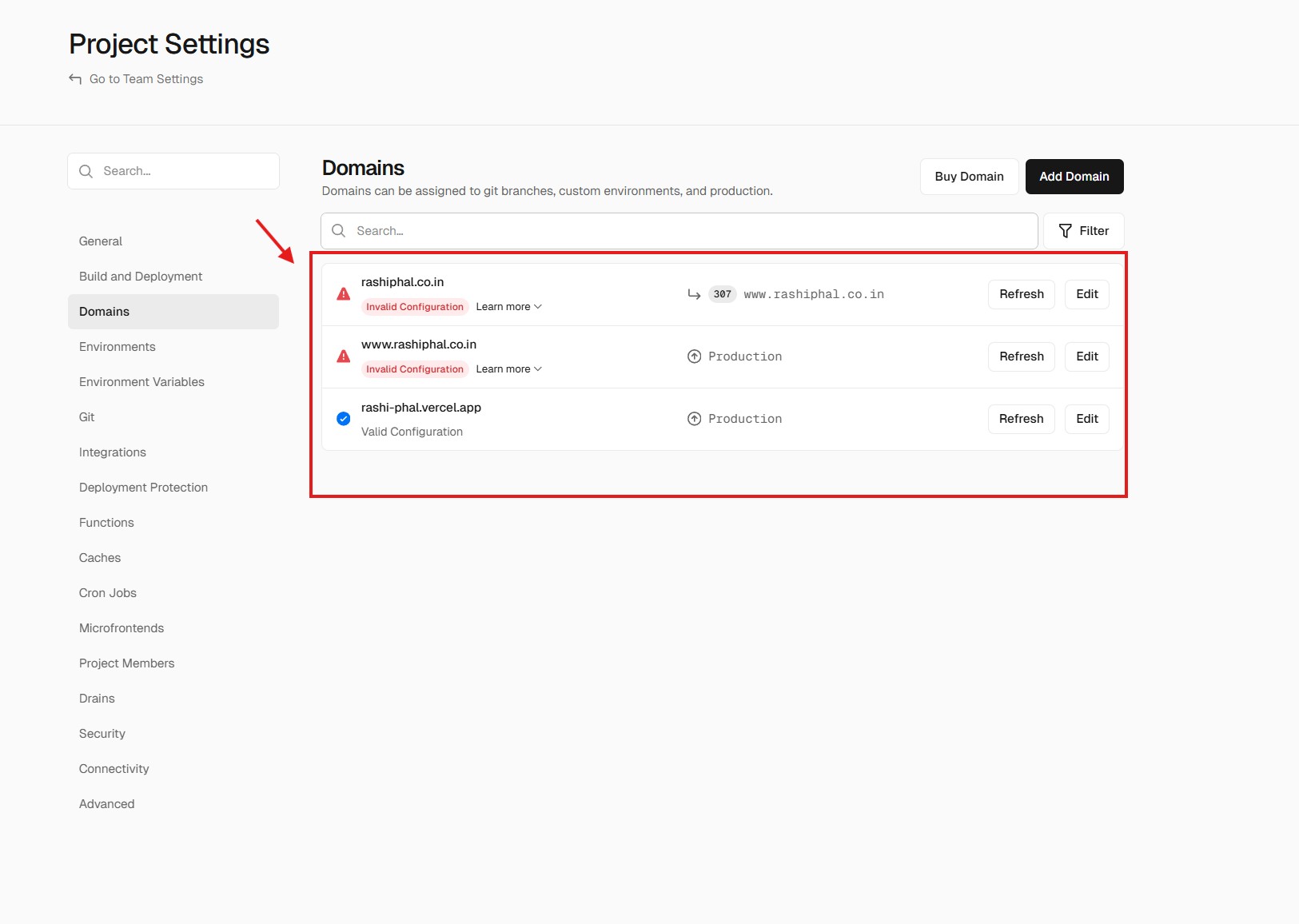The height and width of the screenshot is (924, 1299).
Task: Click the blue verified checkmark for rashi-phal.vercel.app
Action: point(344,419)
